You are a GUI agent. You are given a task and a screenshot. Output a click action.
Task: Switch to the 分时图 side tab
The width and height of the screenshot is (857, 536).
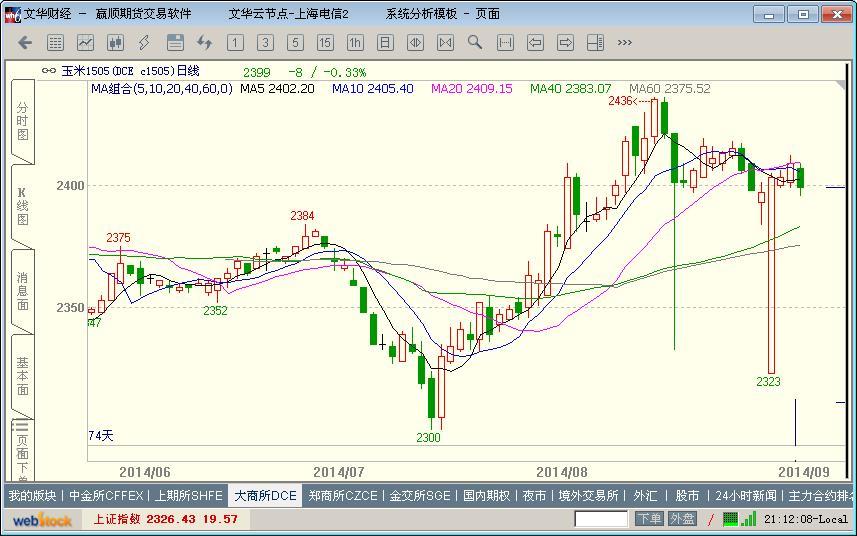22,122
